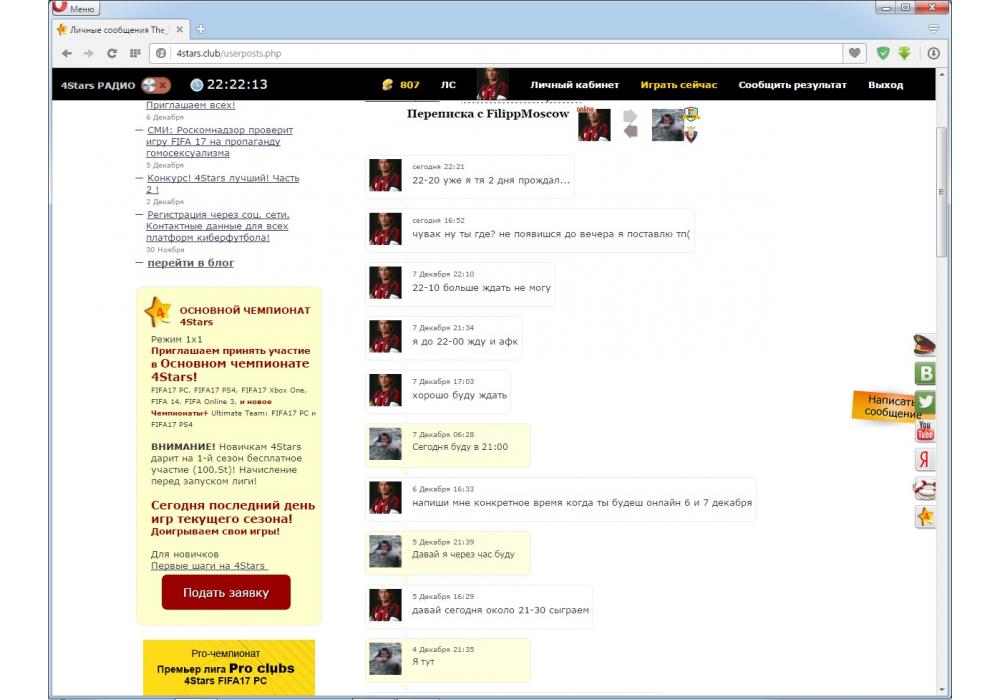Go forward with the browser arrow
Screen dimensions: 1000x700
[89, 54]
